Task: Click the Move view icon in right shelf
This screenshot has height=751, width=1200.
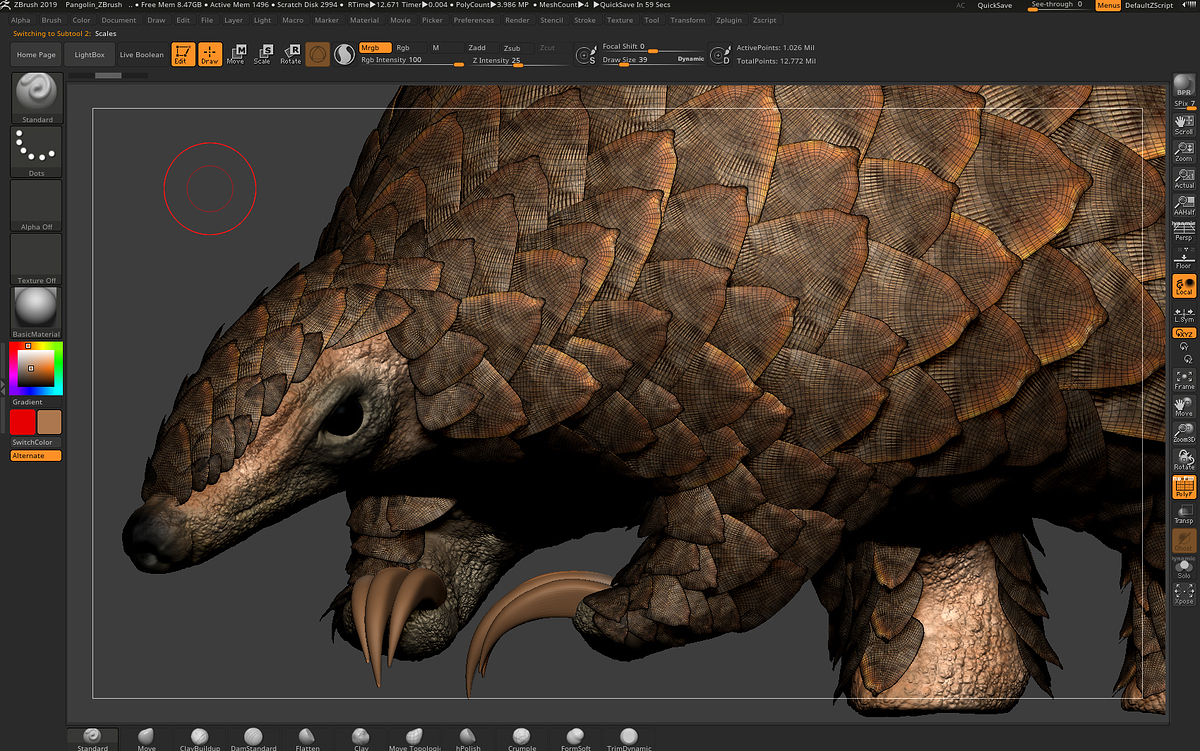Action: pos(1184,407)
